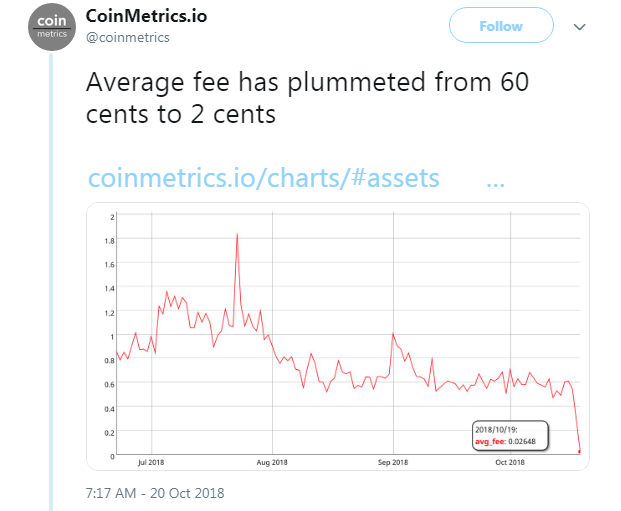Click the y-axis value 1 label
The width and height of the screenshot is (621, 511).
113,336
